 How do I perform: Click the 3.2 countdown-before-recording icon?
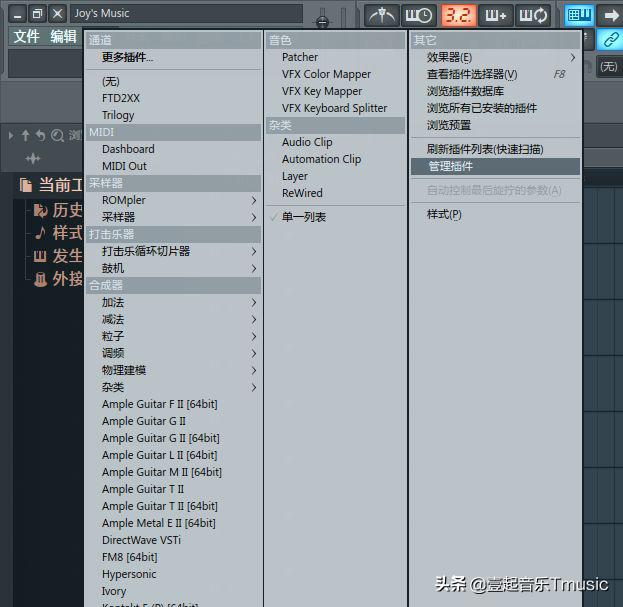coord(458,14)
